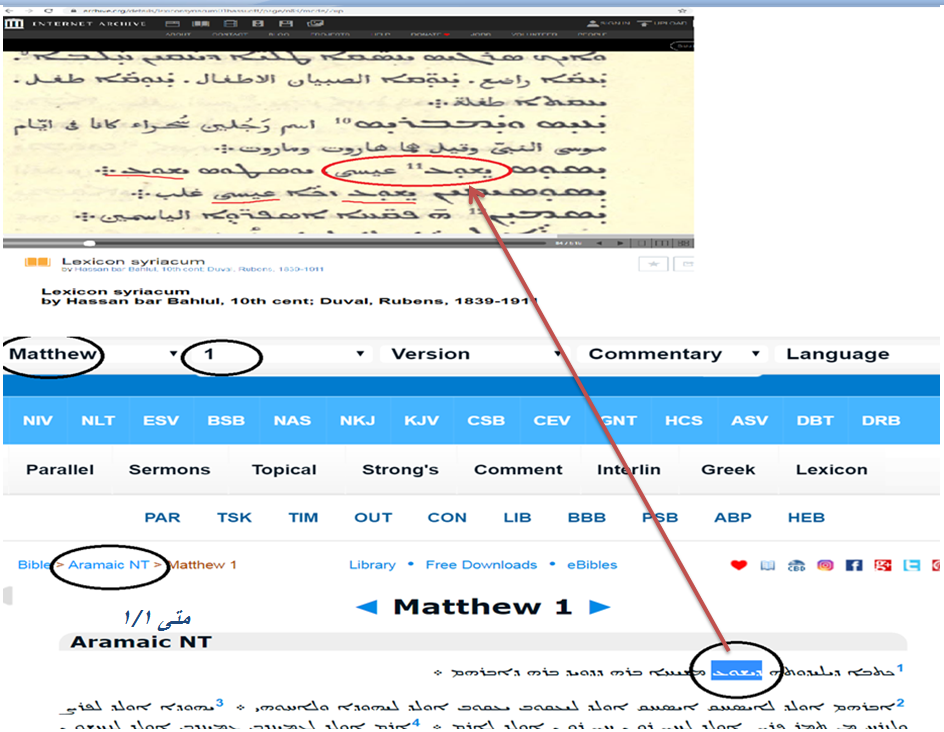Click the open book icon beside the heart

tap(768, 565)
